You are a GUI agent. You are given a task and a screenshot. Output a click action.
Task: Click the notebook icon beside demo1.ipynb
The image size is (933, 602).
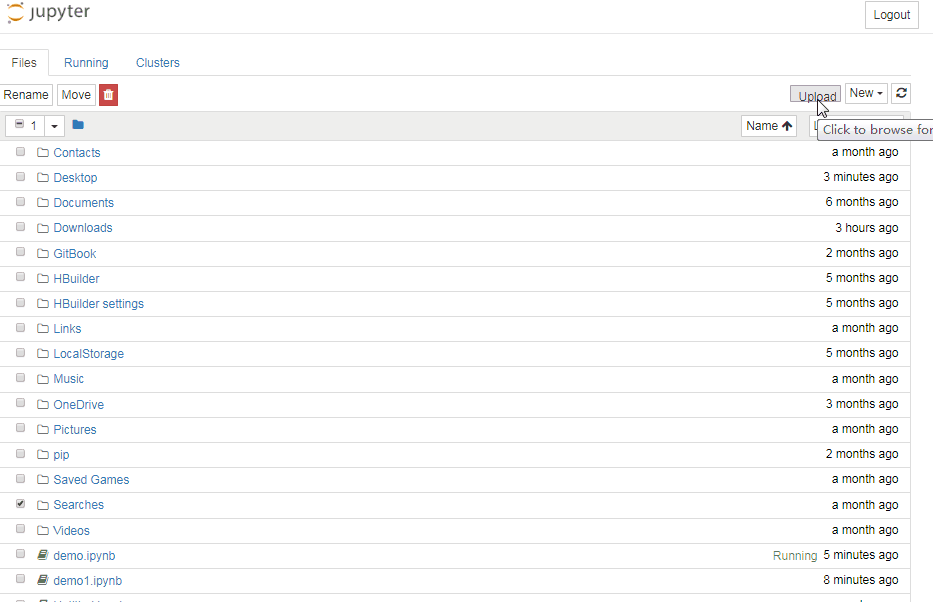coord(41,580)
